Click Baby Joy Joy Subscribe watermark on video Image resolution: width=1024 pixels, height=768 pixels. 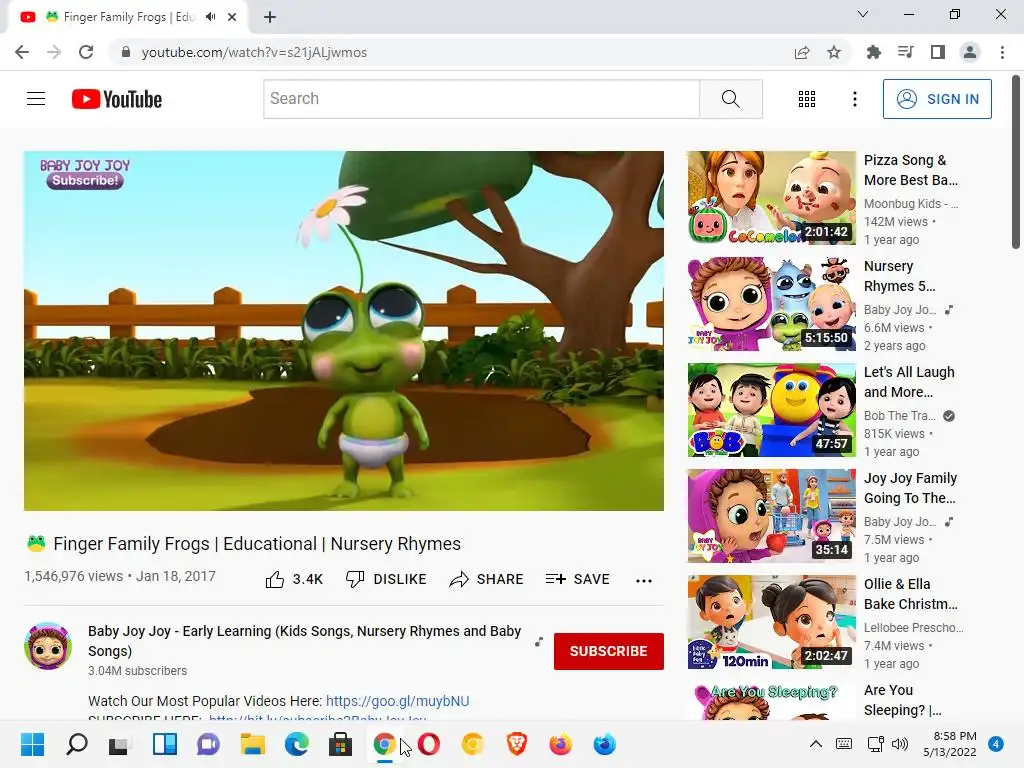pos(85,173)
